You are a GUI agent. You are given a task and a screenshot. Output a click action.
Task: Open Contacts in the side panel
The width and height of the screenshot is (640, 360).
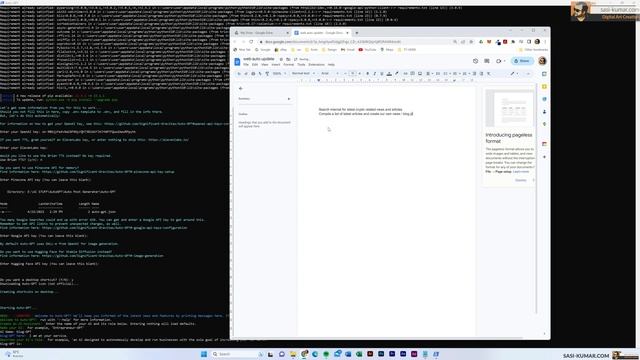point(544,111)
